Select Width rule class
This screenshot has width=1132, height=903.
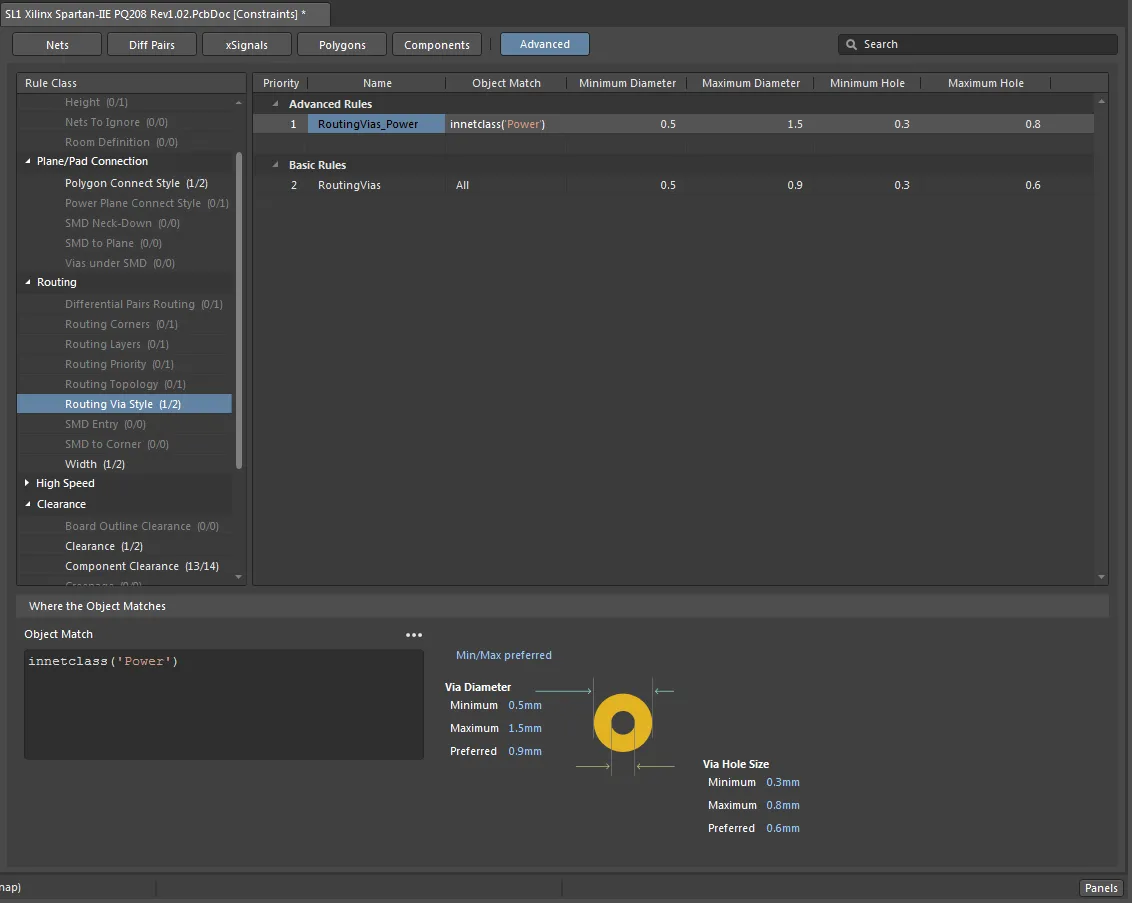(95, 464)
